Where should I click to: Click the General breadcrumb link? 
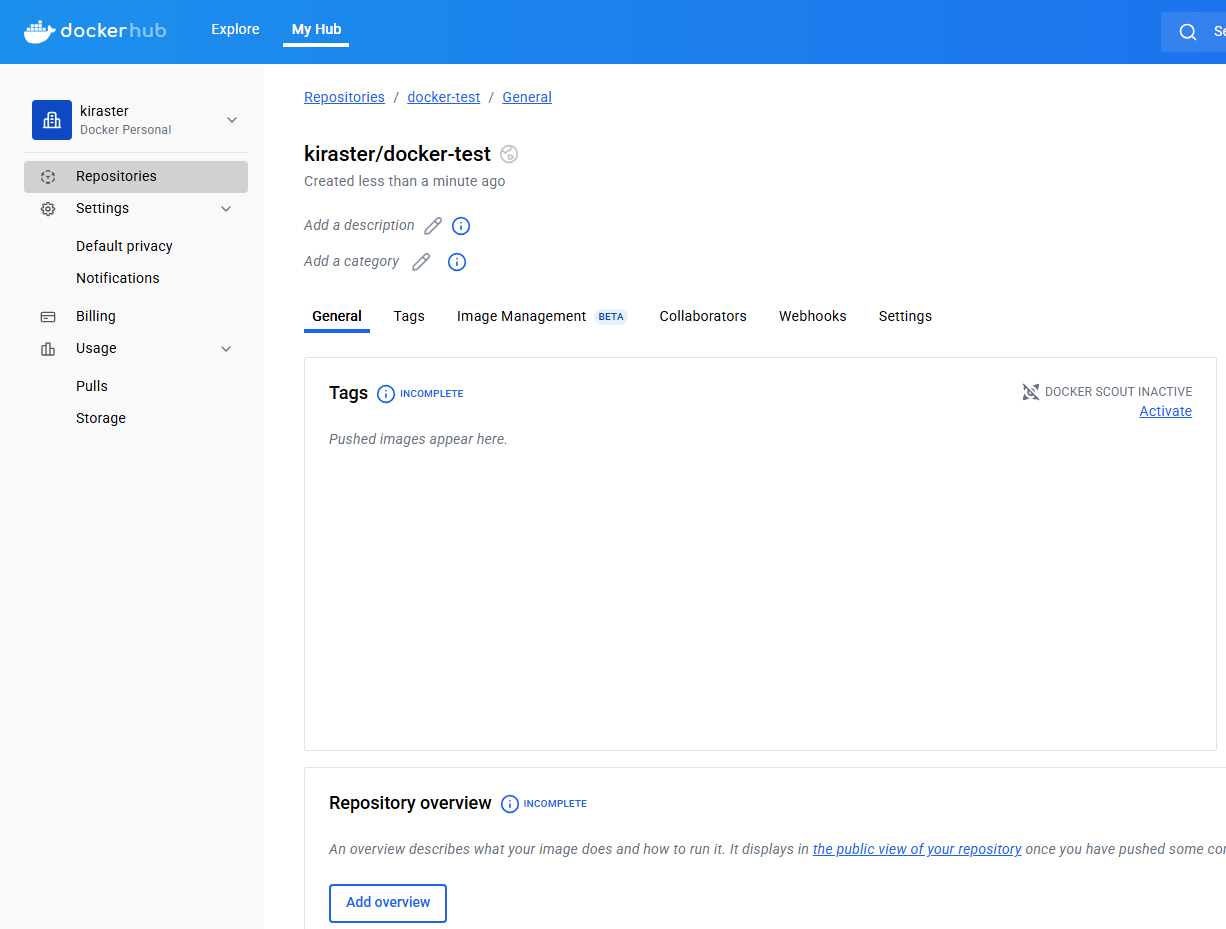(x=527, y=97)
